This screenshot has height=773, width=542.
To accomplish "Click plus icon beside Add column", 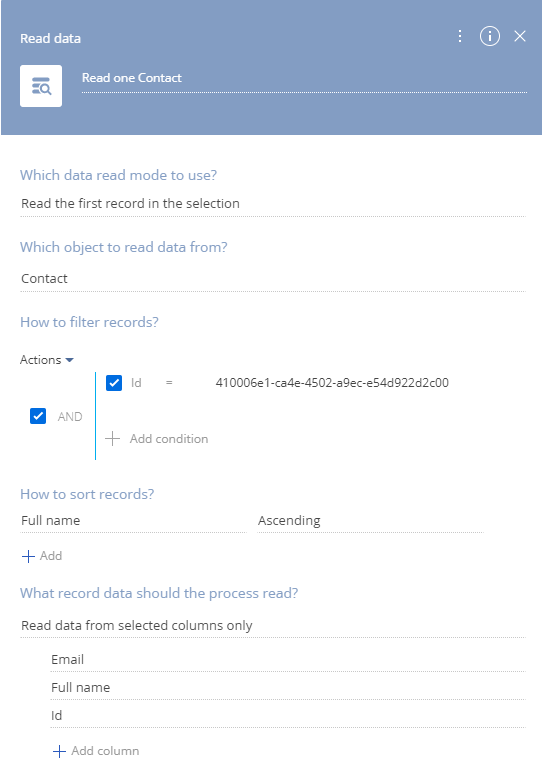I will point(59,751).
